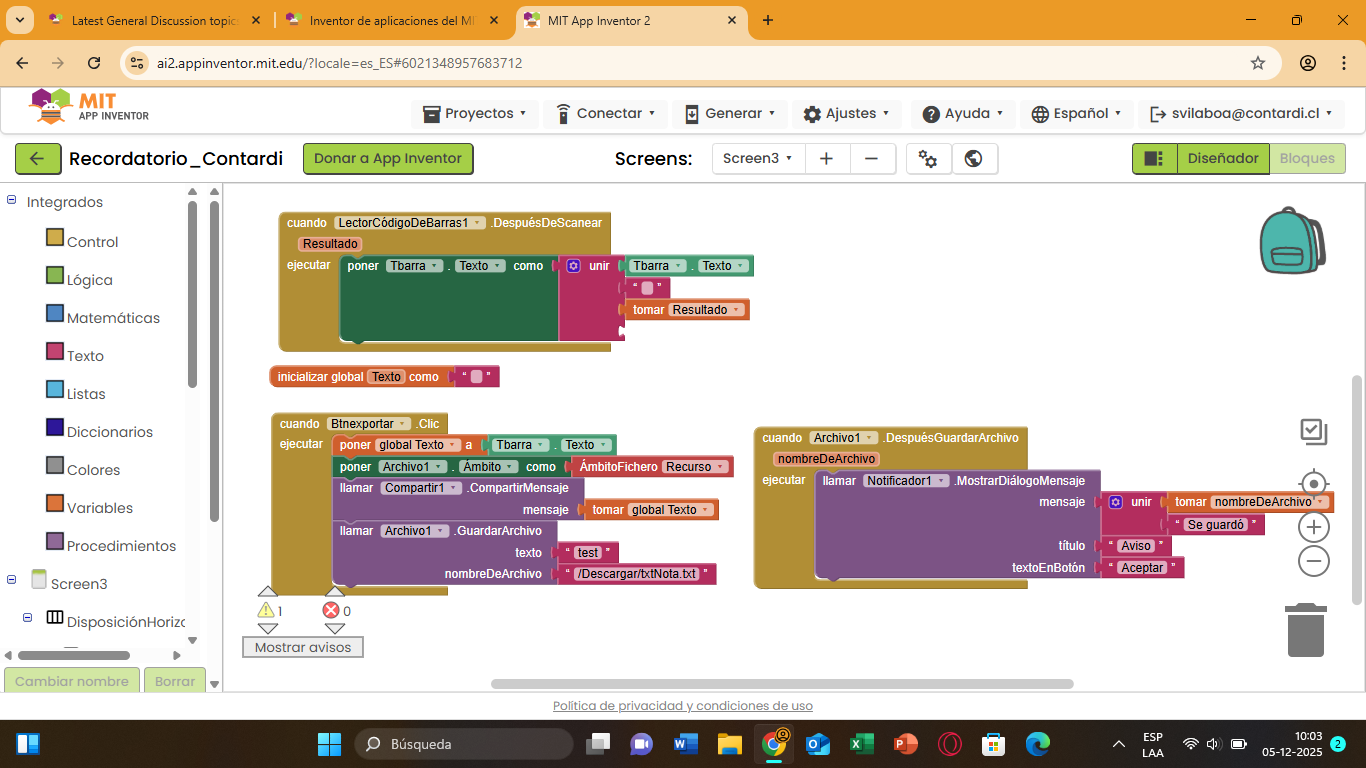This screenshot has height=768, width=1366.
Task: Remove the screen with minus button
Action: pyautogui.click(x=872, y=159)
